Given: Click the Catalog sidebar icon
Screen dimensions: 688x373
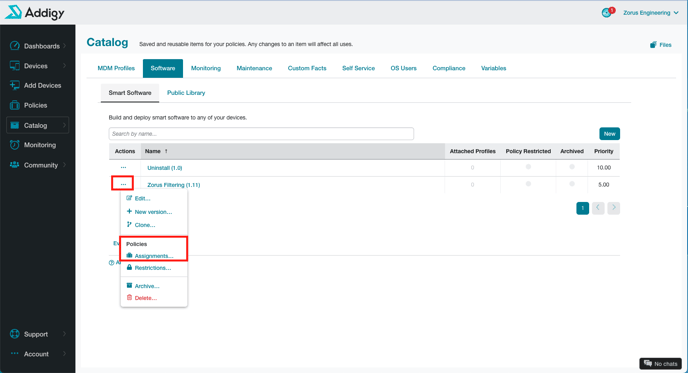Looking at the screenshot, I should point(14,125).
